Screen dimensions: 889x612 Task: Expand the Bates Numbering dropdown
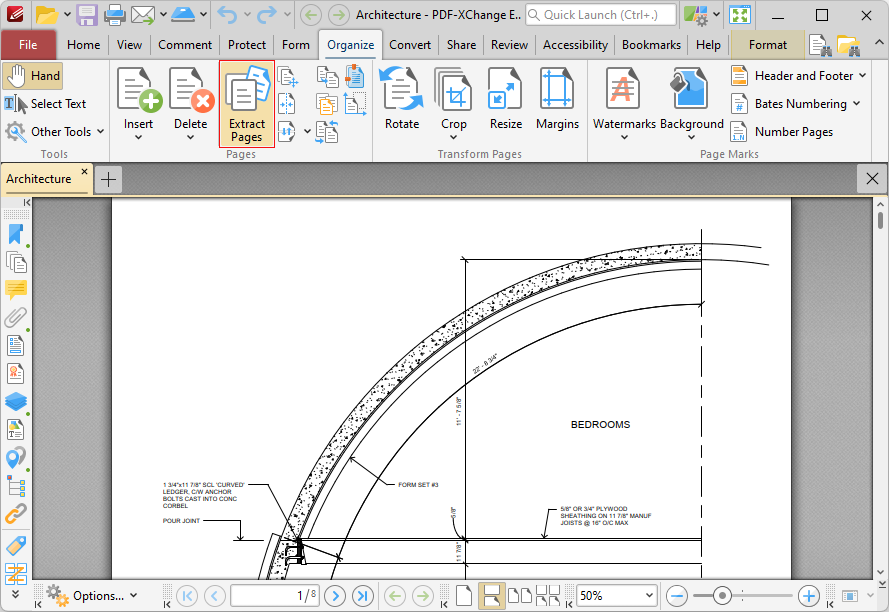(856, 103)
